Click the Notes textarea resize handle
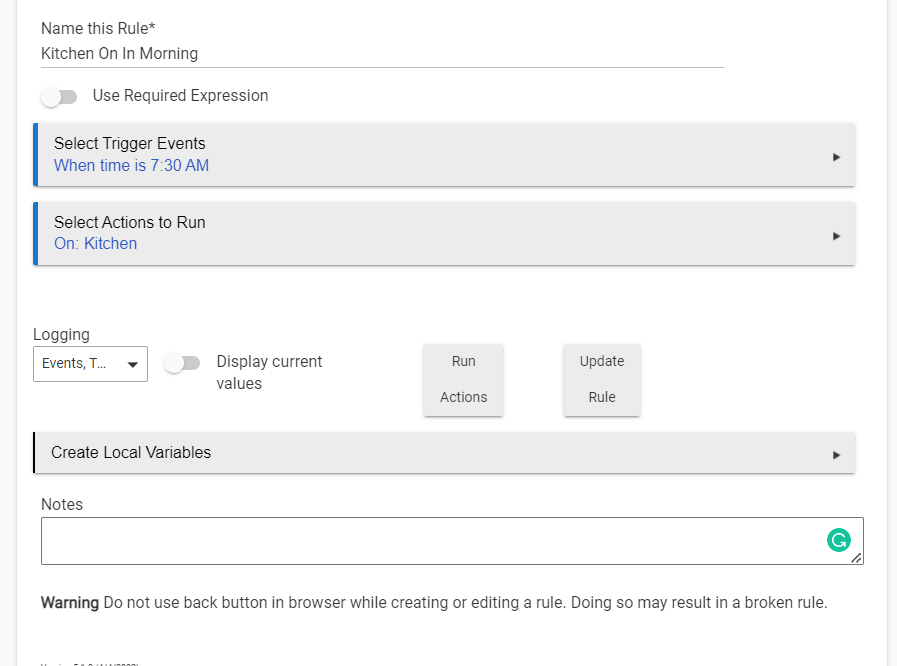 coord(856,558)
